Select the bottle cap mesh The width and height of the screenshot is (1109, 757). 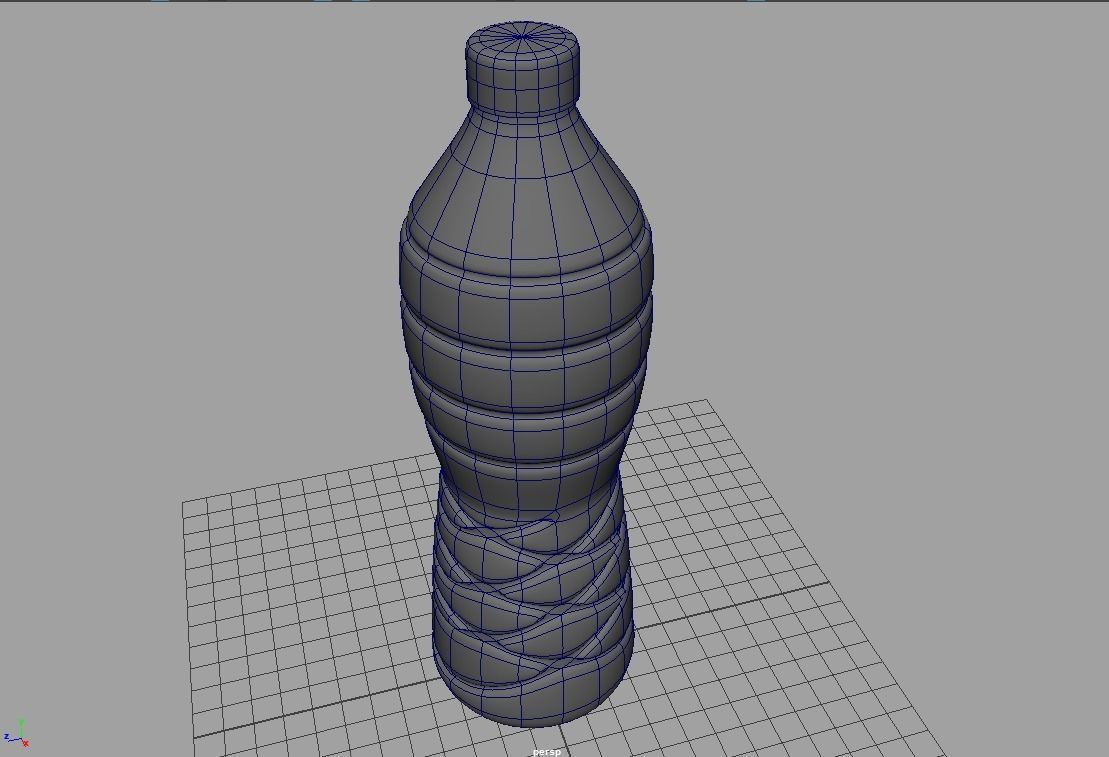pos(523,67)
